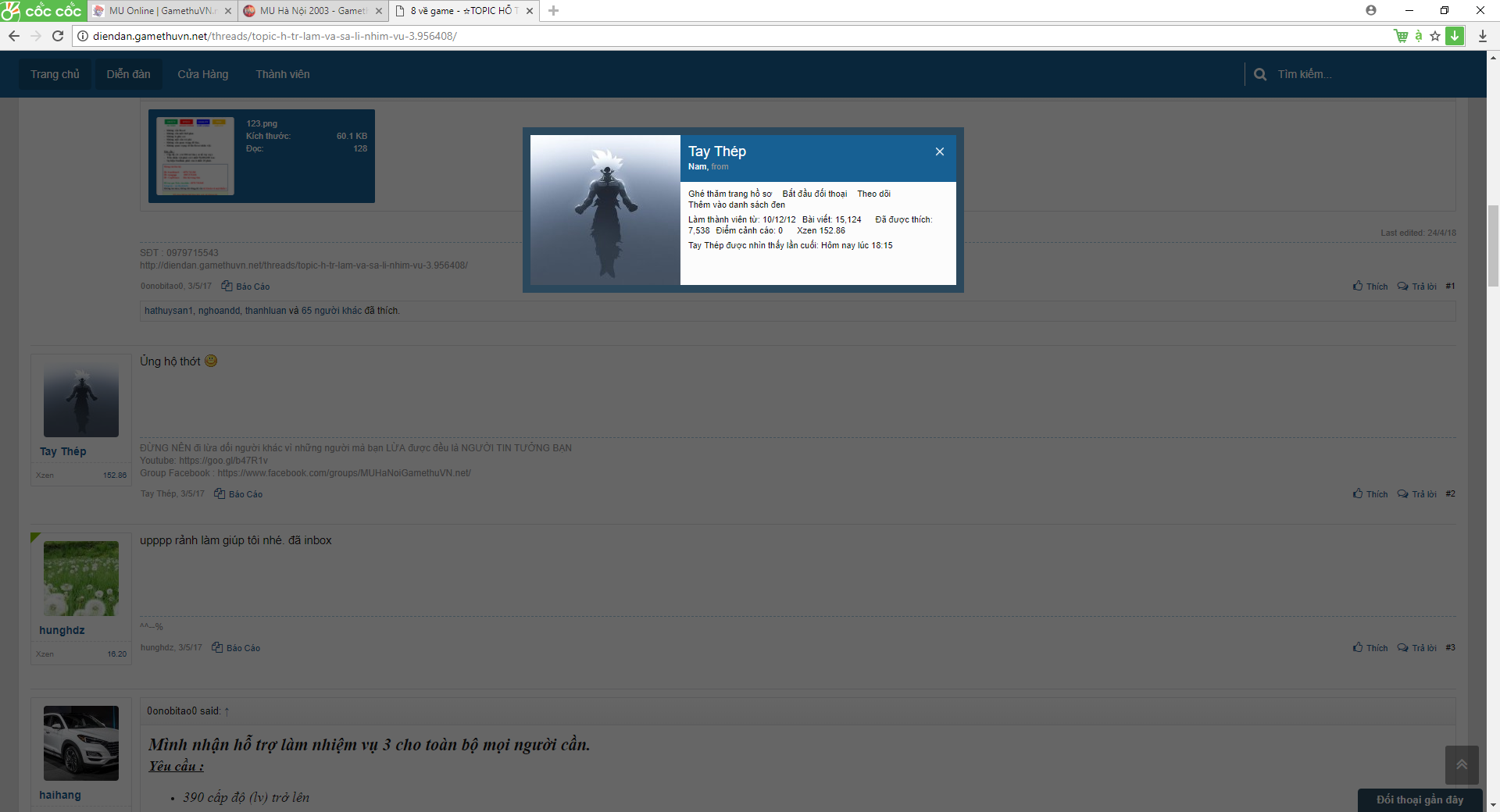
Task: Click post number #2 permalink
Action: click(x=1450, y=494)
